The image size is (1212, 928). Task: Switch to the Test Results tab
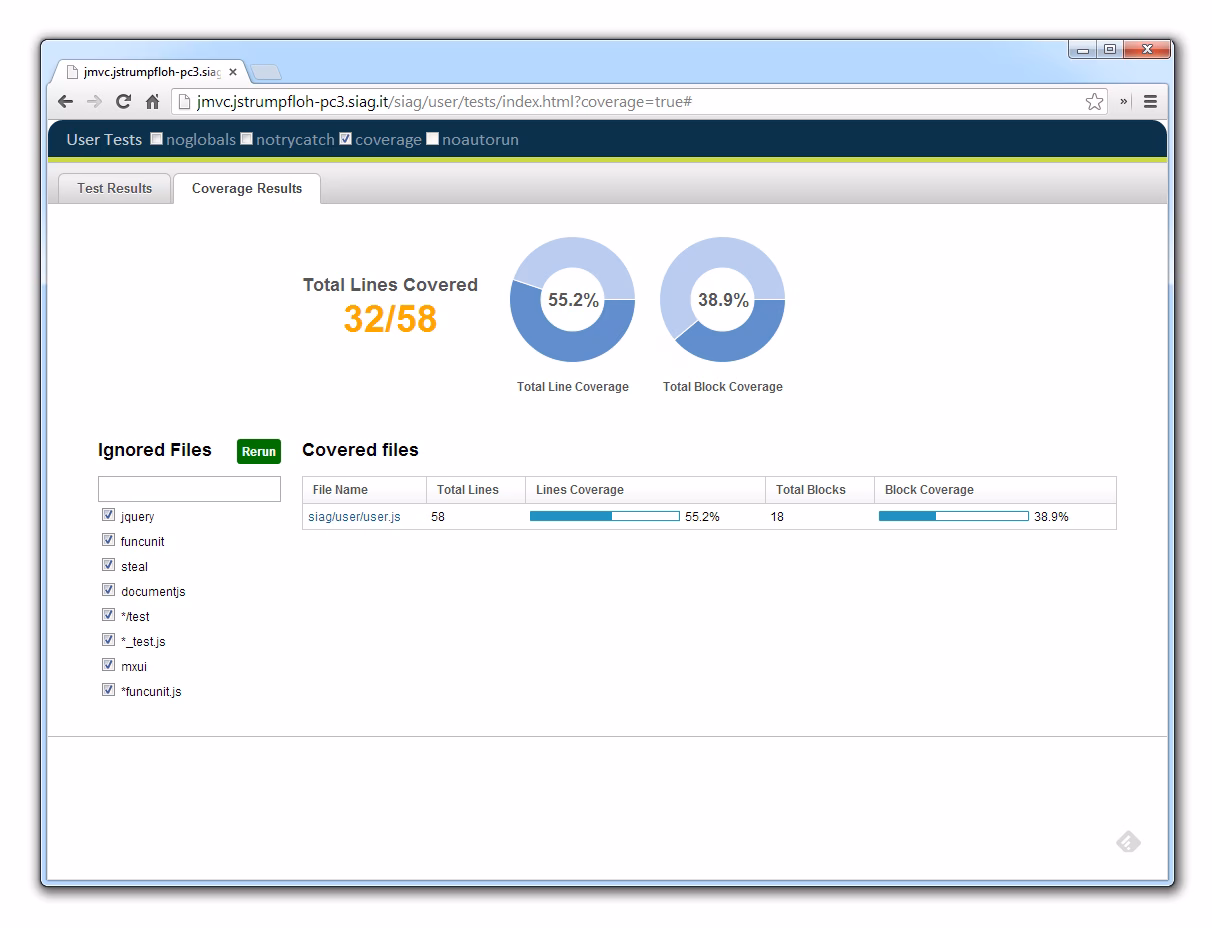coord(115,188)
